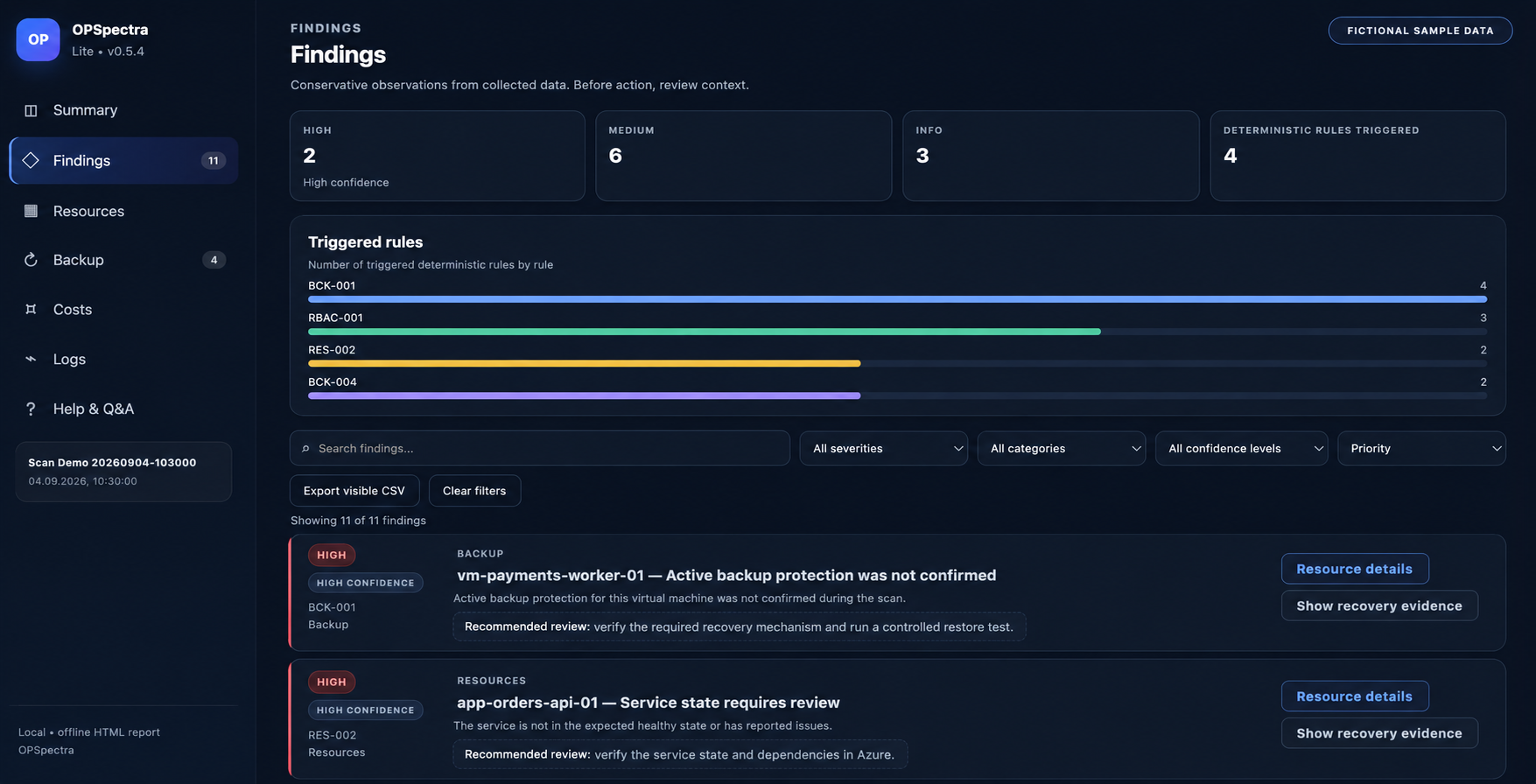Click the OP logo icon
The height and width of the screenshot is (784, 1536).
(38, 39)
